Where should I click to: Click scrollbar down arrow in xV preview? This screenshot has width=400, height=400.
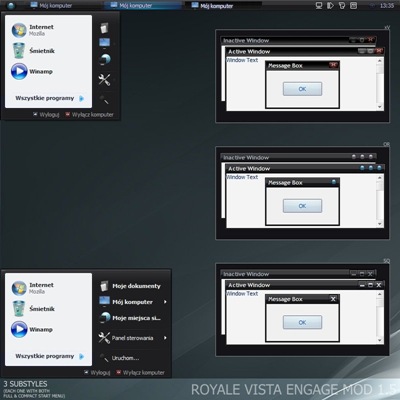coord(379,107)
